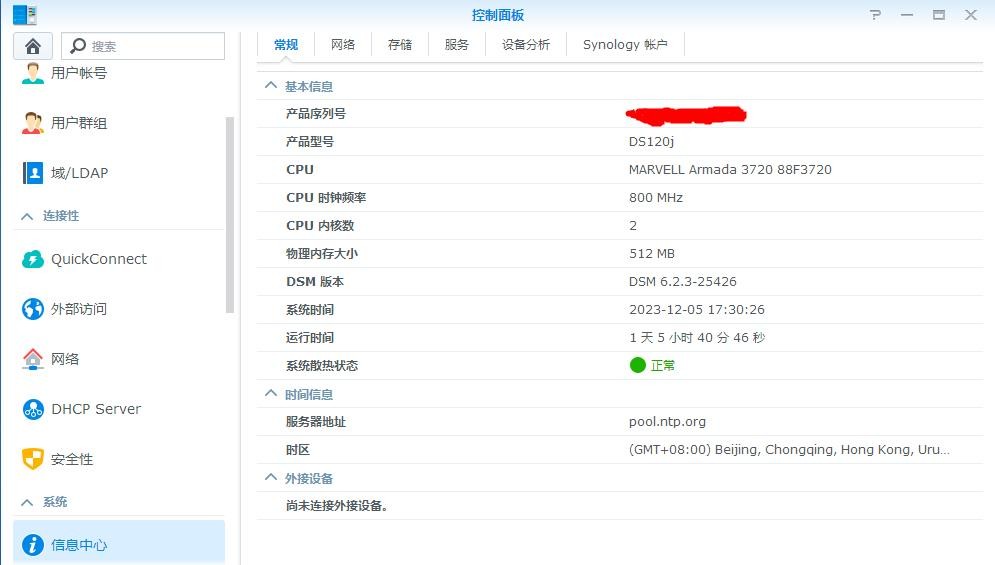Select 信息中心 in the sidebar
Screen dimensions: 995x565
click(119, 543)
